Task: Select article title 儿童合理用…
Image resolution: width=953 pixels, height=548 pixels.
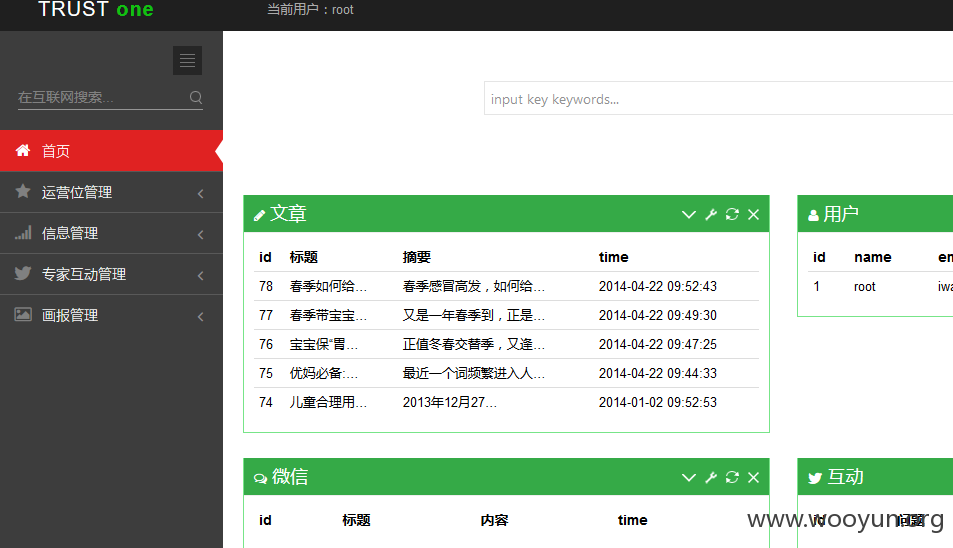Action: click(x=328, y=402)
